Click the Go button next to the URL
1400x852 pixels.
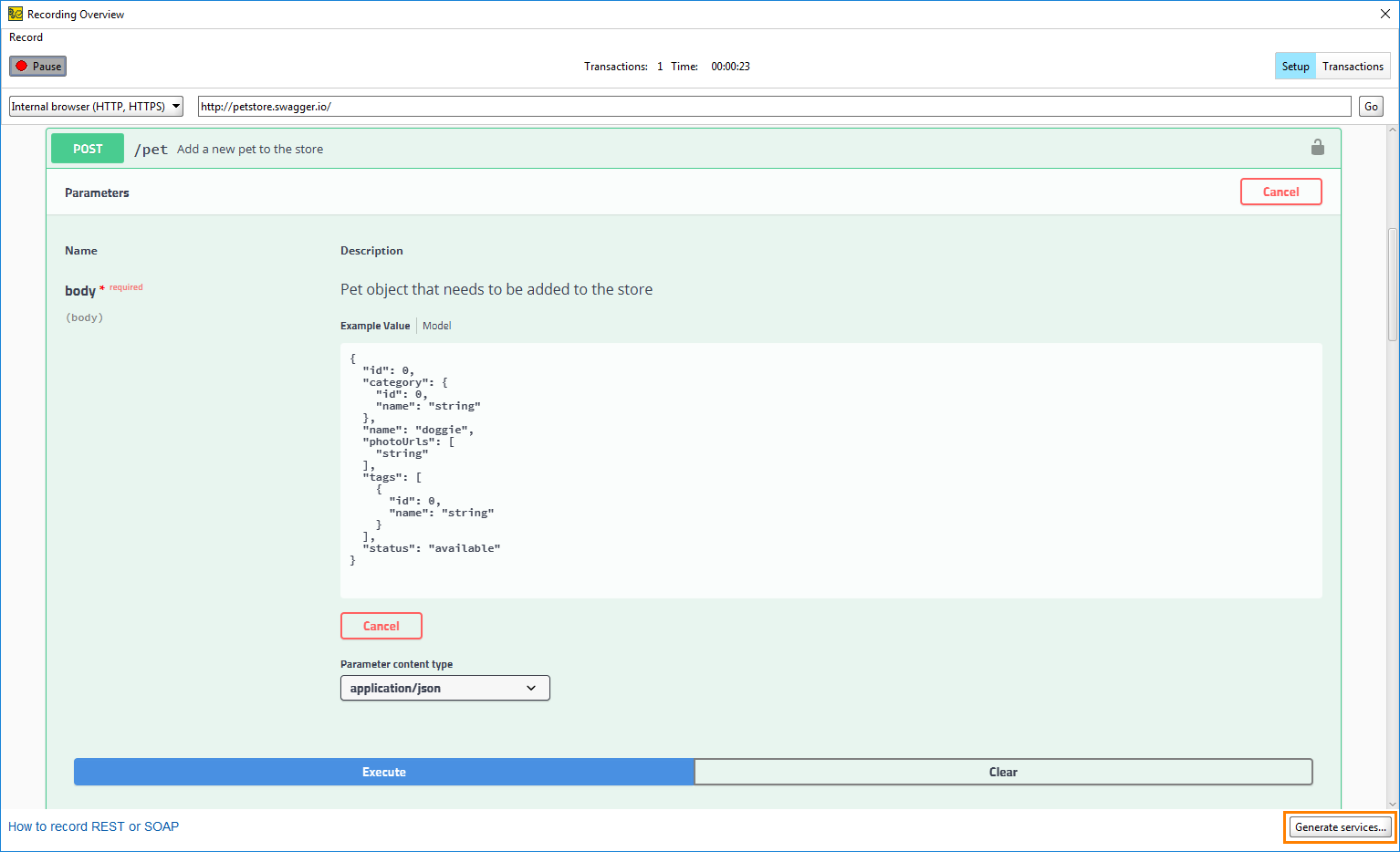coord(1370,105)
